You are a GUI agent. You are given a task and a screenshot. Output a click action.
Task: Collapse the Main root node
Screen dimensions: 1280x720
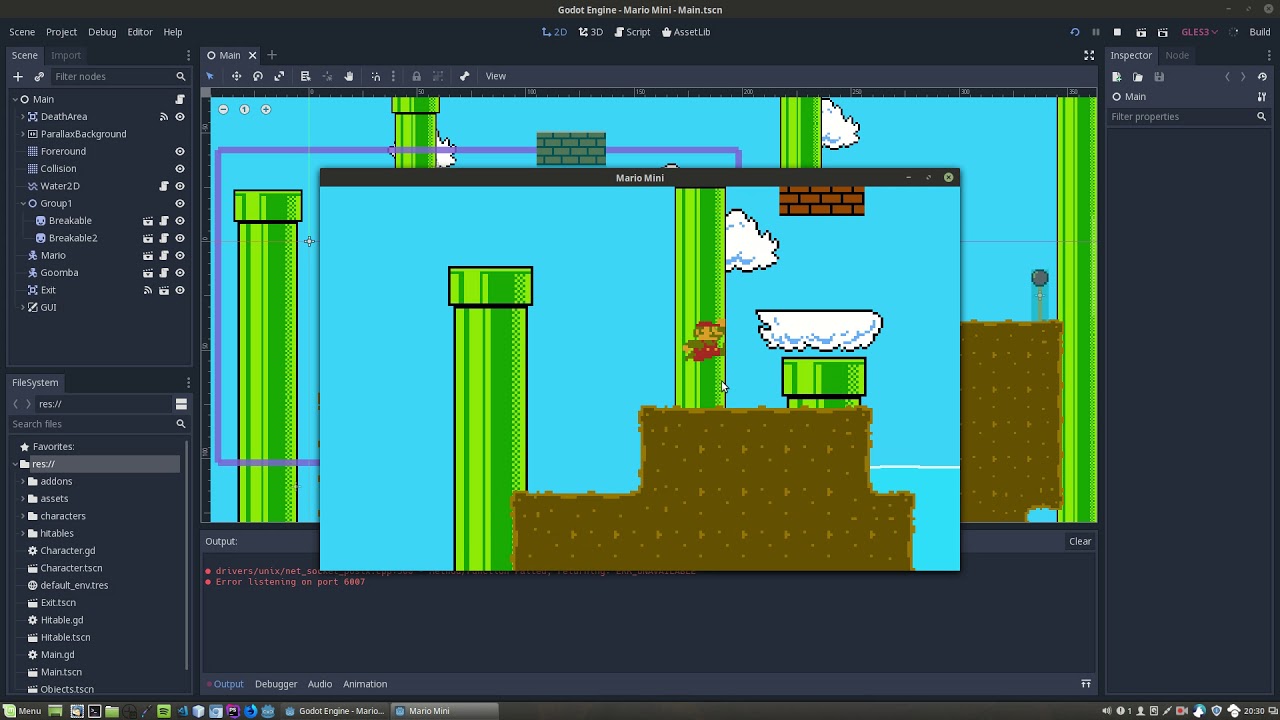[x=15, y=99]
